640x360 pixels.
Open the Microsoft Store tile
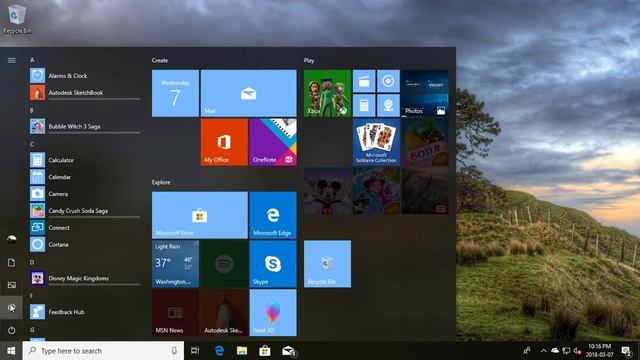pos(200,215)
